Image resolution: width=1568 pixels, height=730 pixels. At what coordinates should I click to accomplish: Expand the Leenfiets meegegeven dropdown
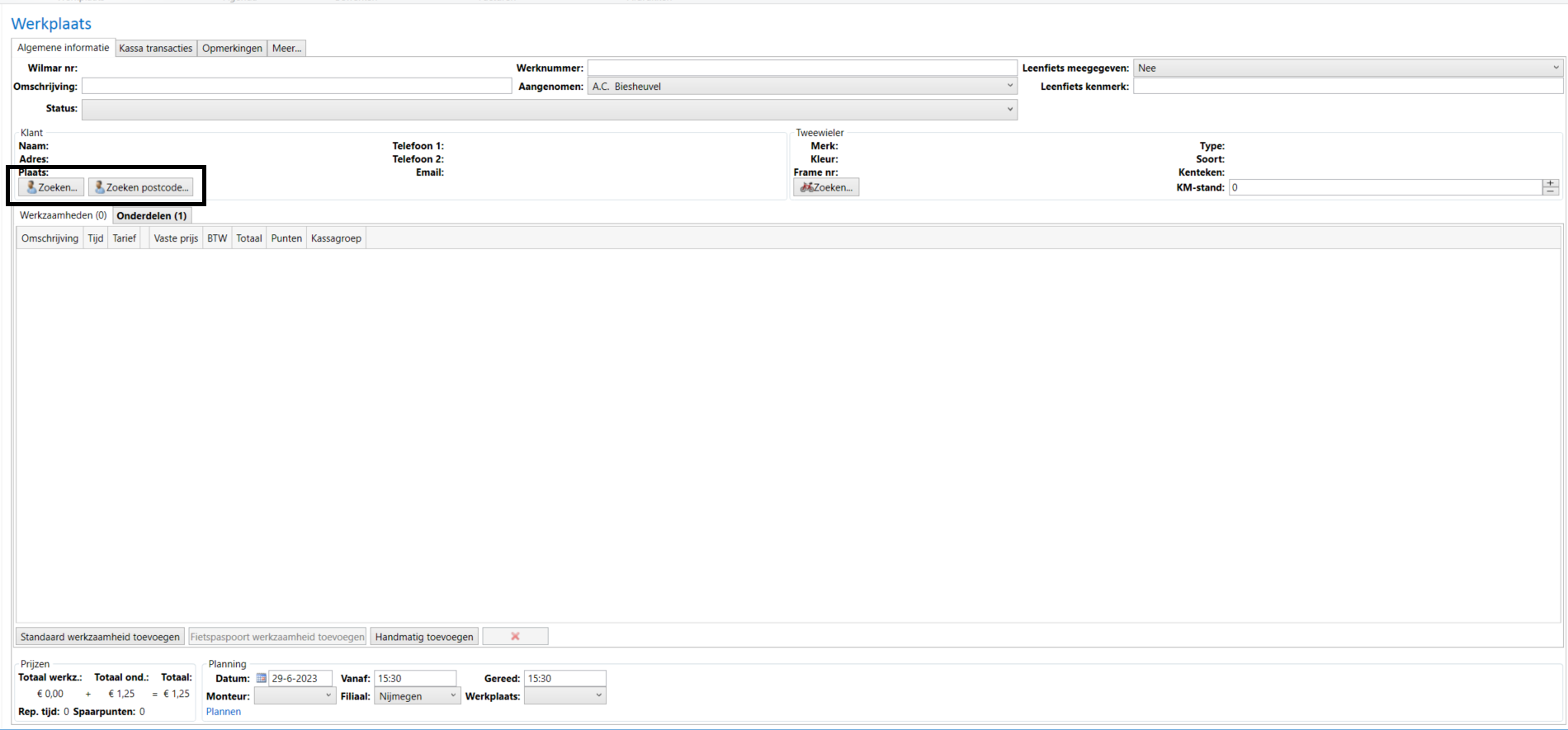pyautogui.click(x=1556, y=68)
